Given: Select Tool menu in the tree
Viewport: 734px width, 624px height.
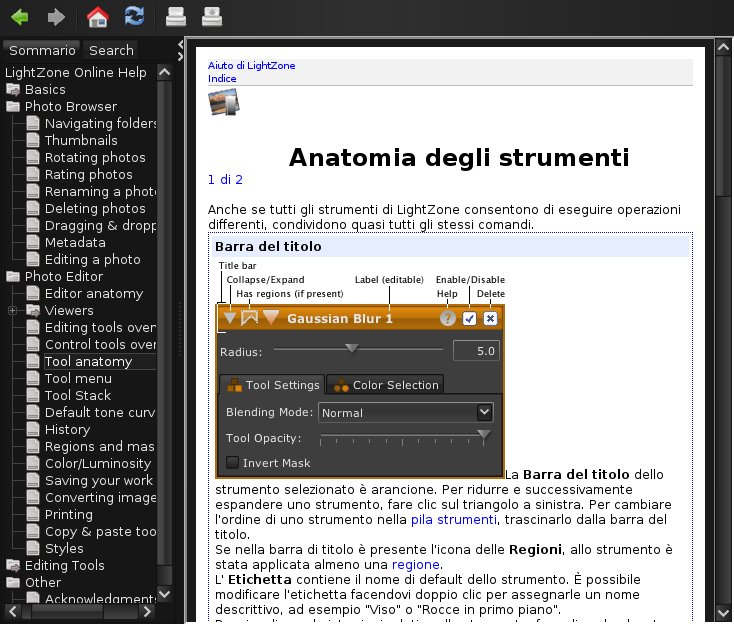Looking at the screenshot, I should tap(78, 378).
